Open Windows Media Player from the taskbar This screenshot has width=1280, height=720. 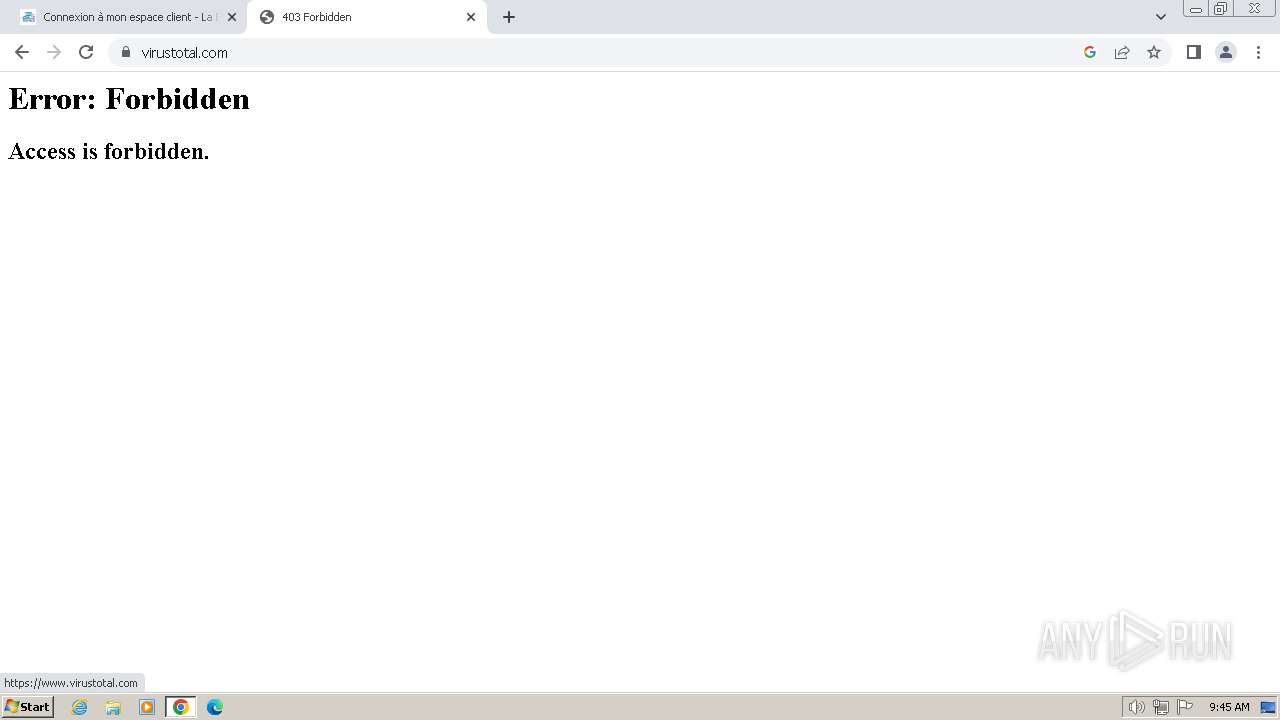[147, 707]
